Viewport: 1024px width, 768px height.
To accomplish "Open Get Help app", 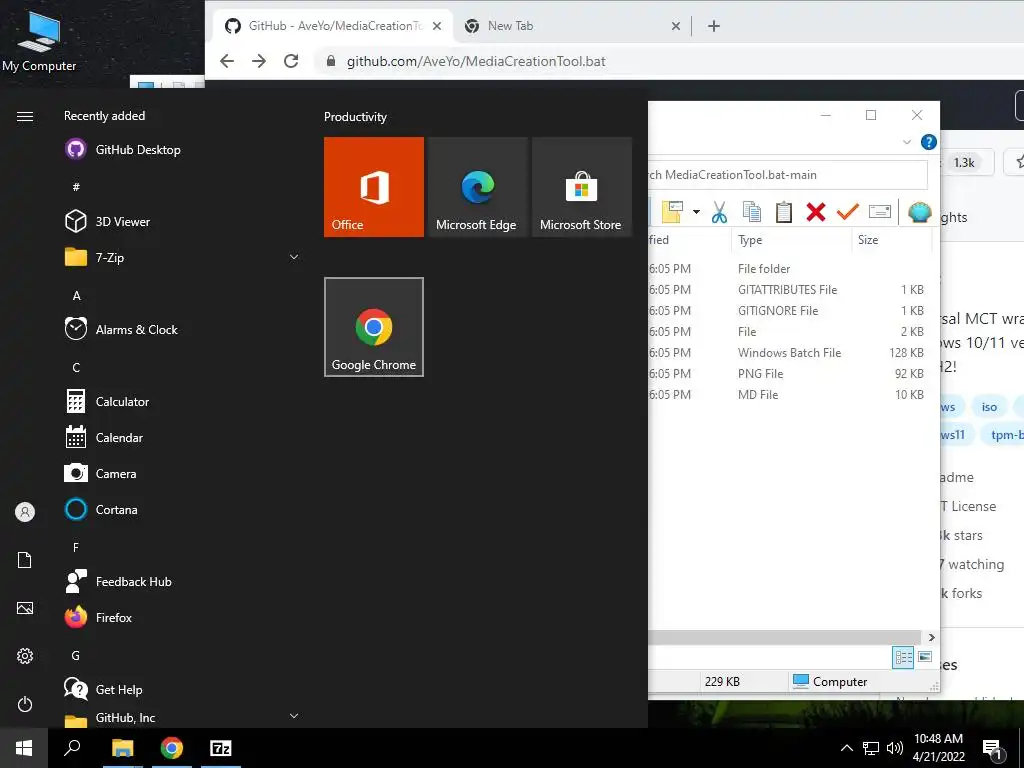I will coord(104,689).
